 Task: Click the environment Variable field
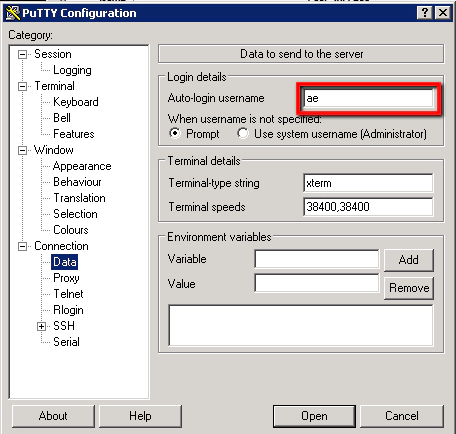click(x=317, y=259)
